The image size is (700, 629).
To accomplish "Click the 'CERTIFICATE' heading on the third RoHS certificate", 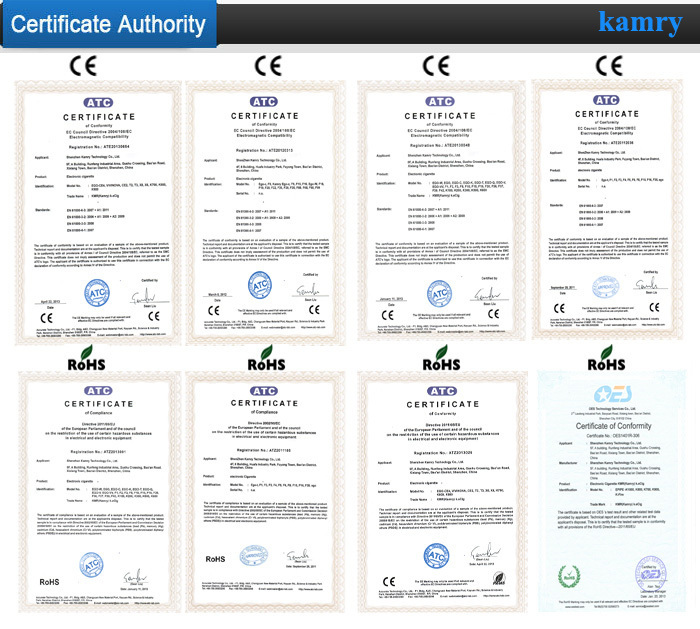I will pyautogui.click(x=442, y=404).
